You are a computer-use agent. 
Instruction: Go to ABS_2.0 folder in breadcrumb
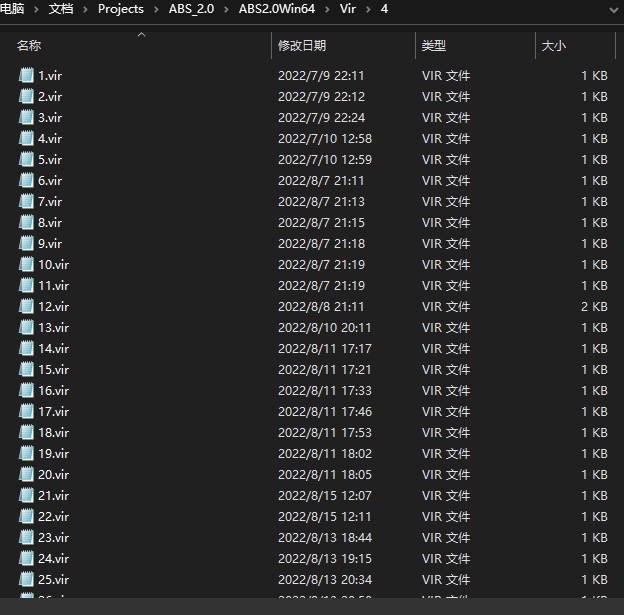tap(191, 9)
